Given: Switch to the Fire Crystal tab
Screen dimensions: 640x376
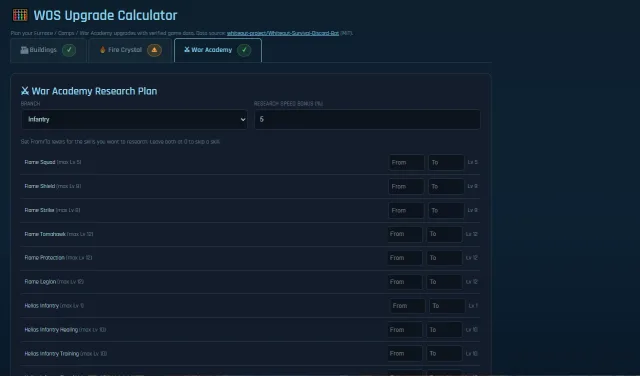Looking at the screenshot, I should (130, 50).
